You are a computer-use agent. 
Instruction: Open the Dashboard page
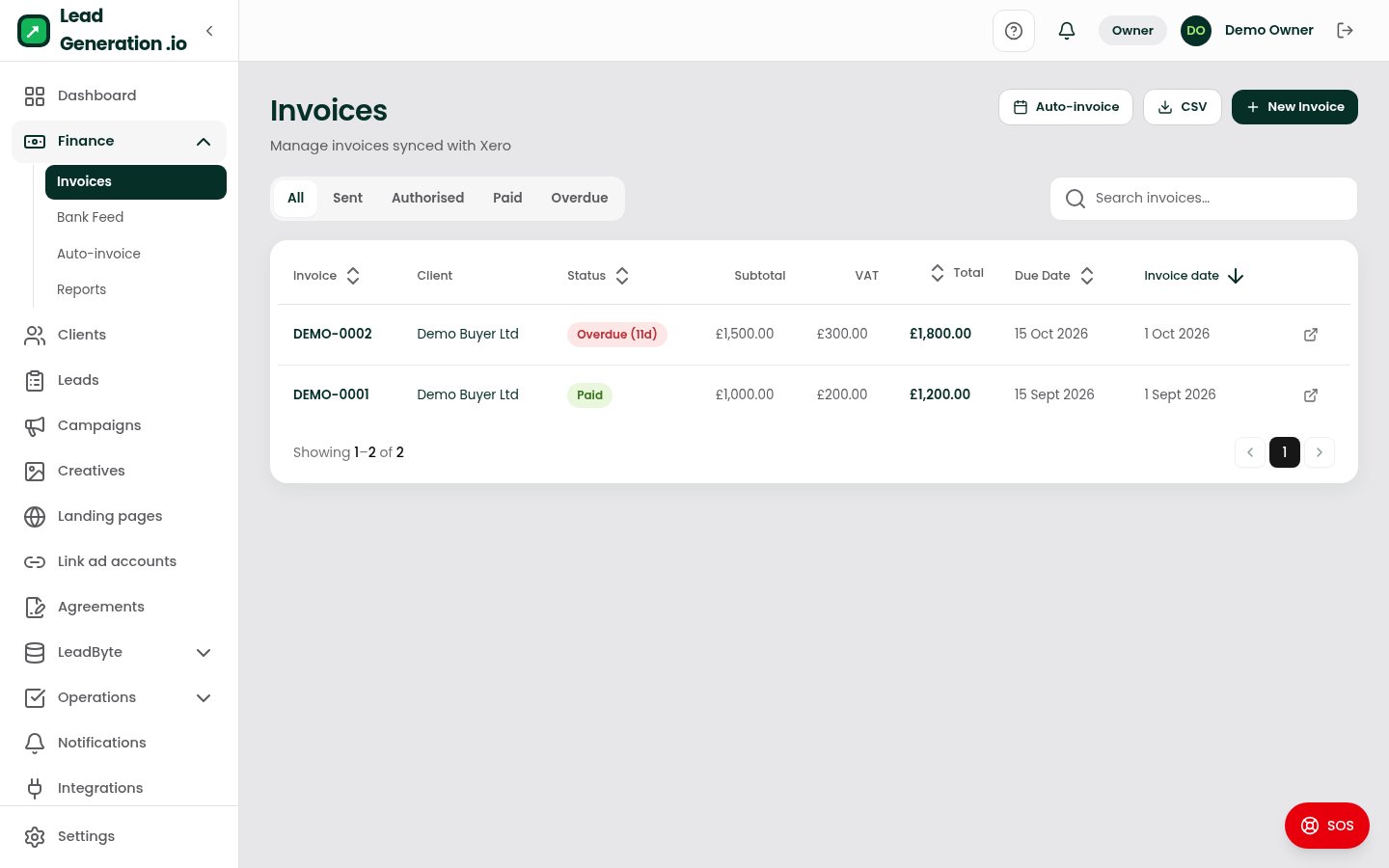click(119, 95)
